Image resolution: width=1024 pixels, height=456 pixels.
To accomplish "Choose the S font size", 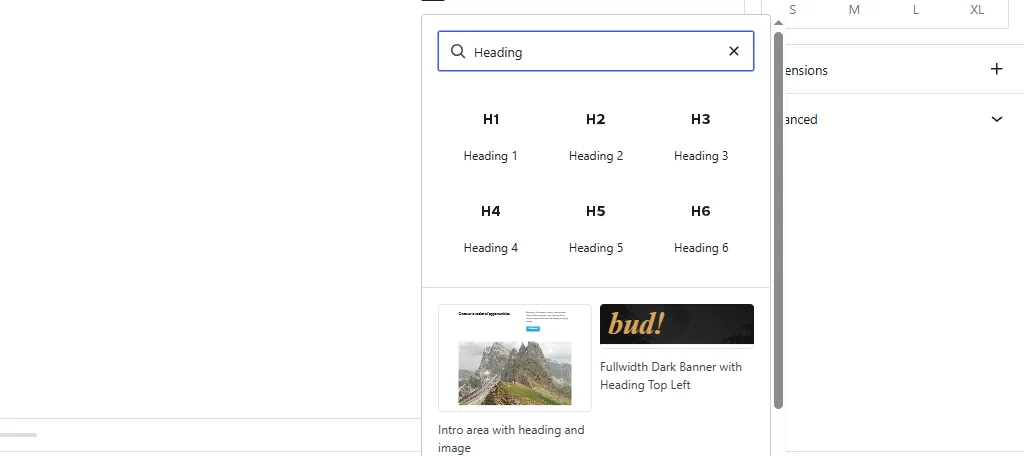I will pos(793,10).
